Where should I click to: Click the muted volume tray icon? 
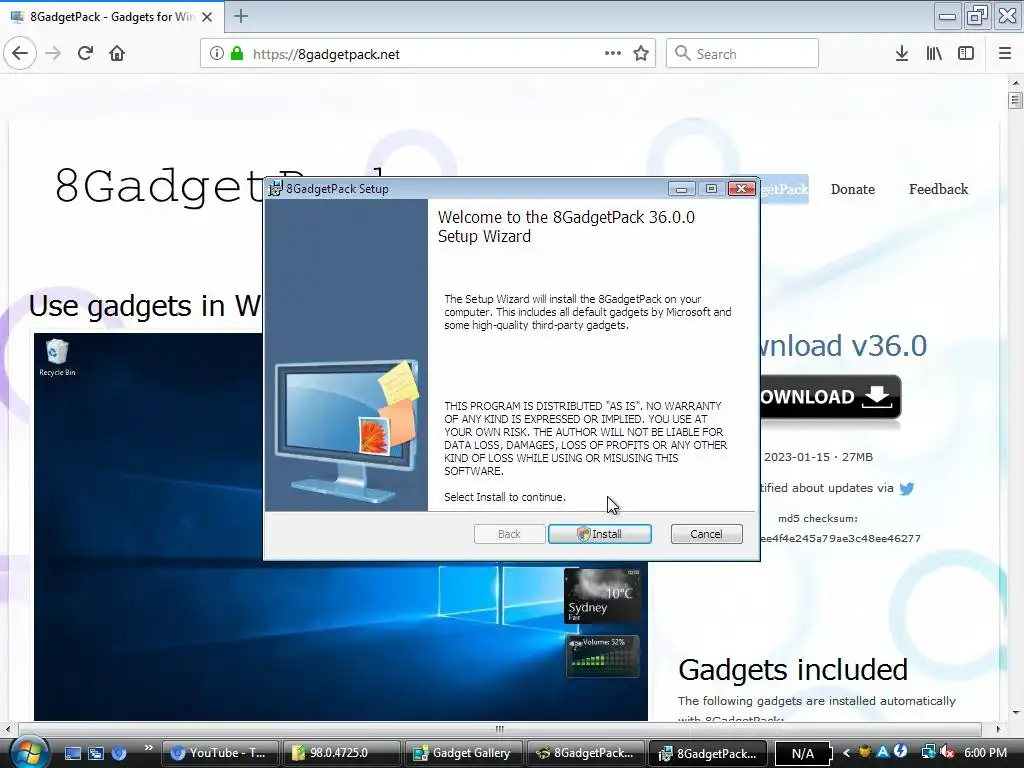(948, 753)
